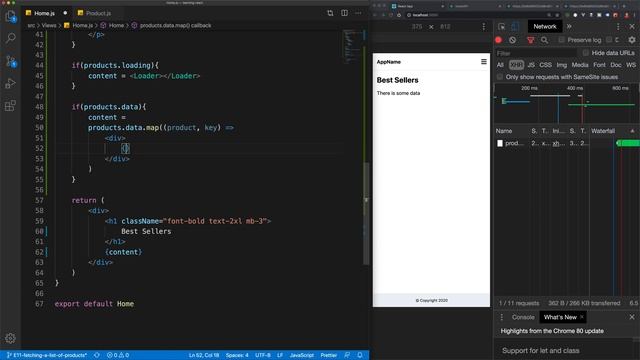Click the editor minimap preview
Screen dimensions: 640x360
point(351,46)
